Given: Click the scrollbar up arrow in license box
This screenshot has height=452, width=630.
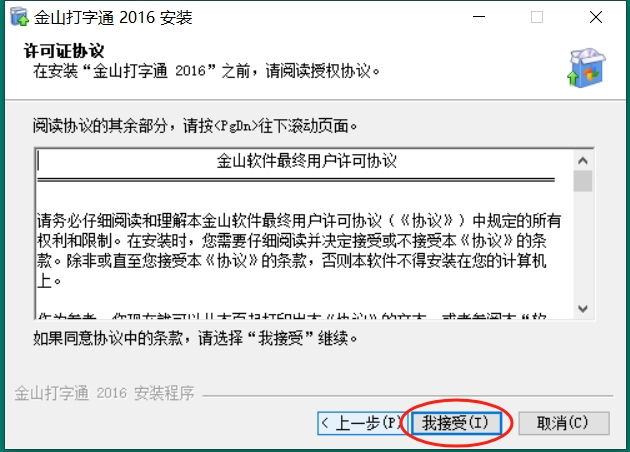Looking at the screenshot, I should click(583, 161).
